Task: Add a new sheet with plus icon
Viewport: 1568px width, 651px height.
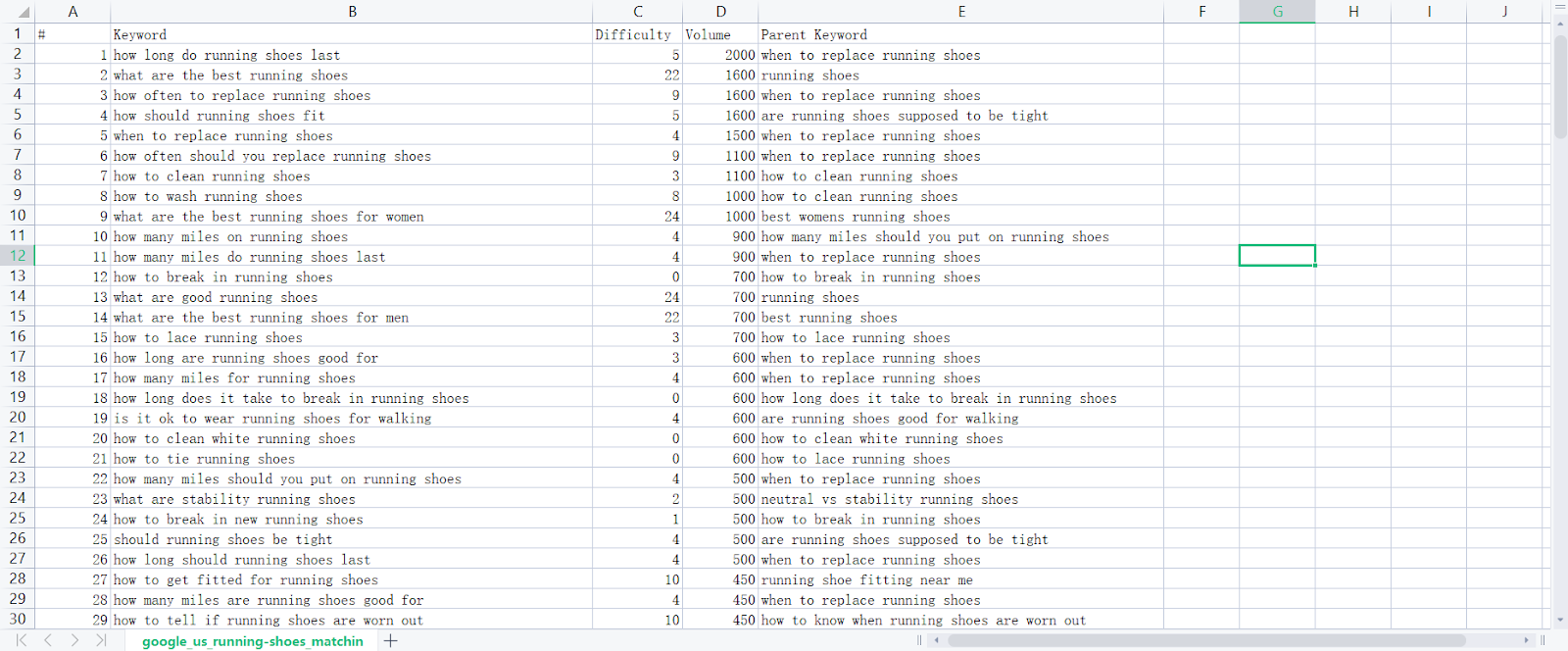Action: tap(391, 640)
